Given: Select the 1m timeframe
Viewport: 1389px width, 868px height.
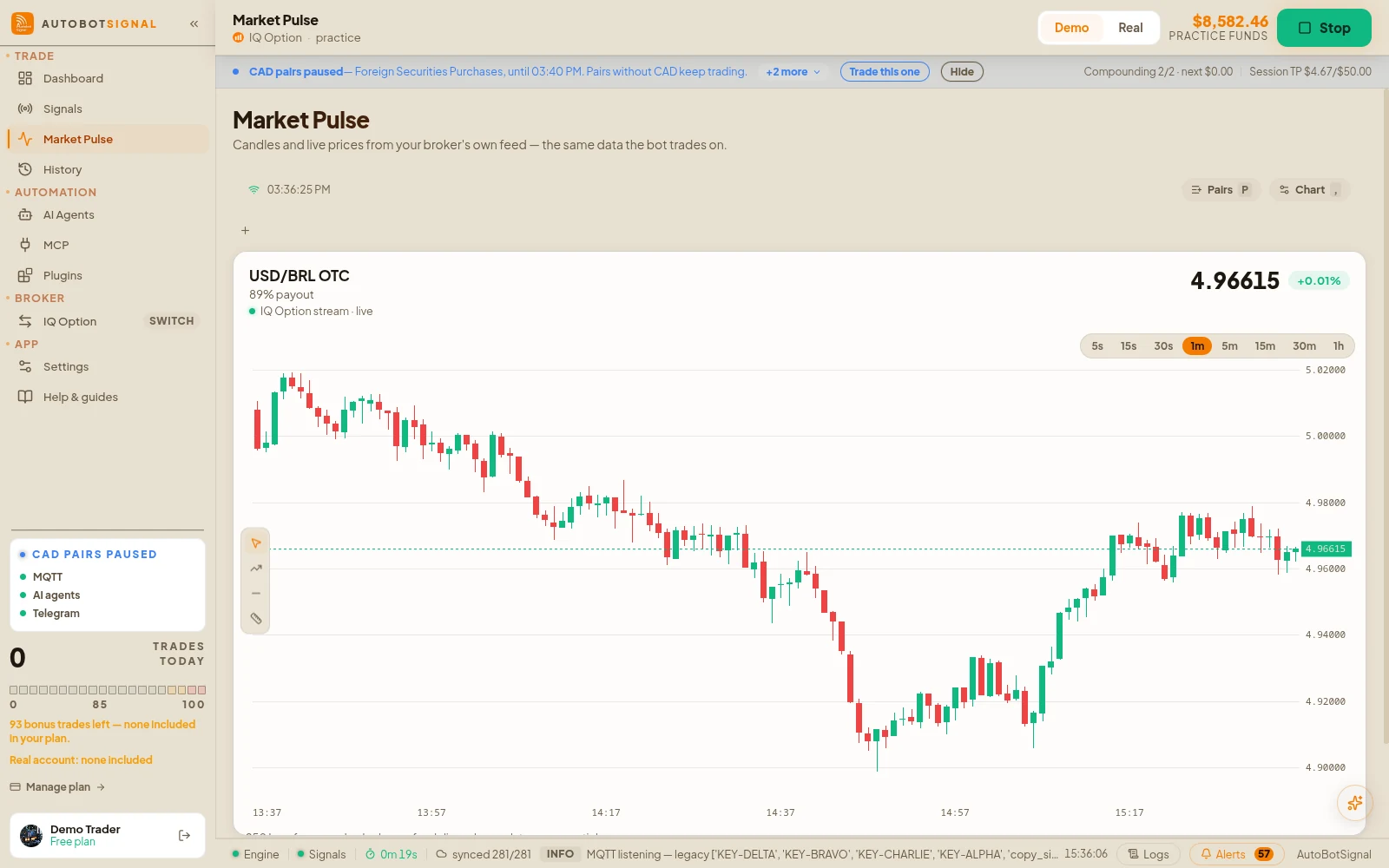Looking at the screenshot, I should pyautogui.click(x=1197, y=346).
